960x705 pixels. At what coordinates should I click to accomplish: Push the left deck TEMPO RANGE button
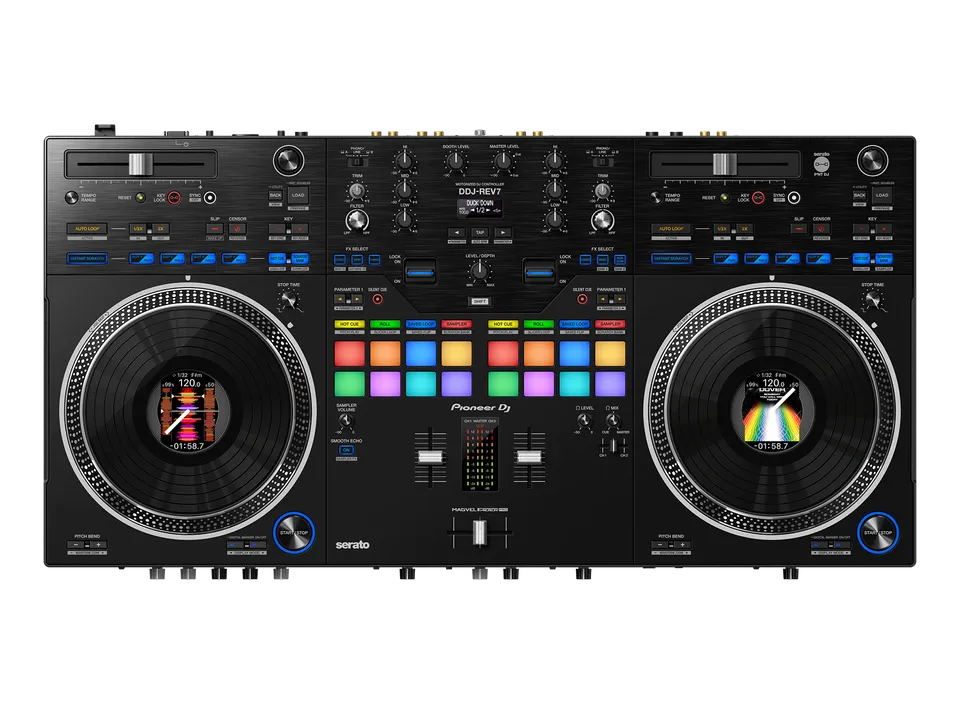coord(72,197)
